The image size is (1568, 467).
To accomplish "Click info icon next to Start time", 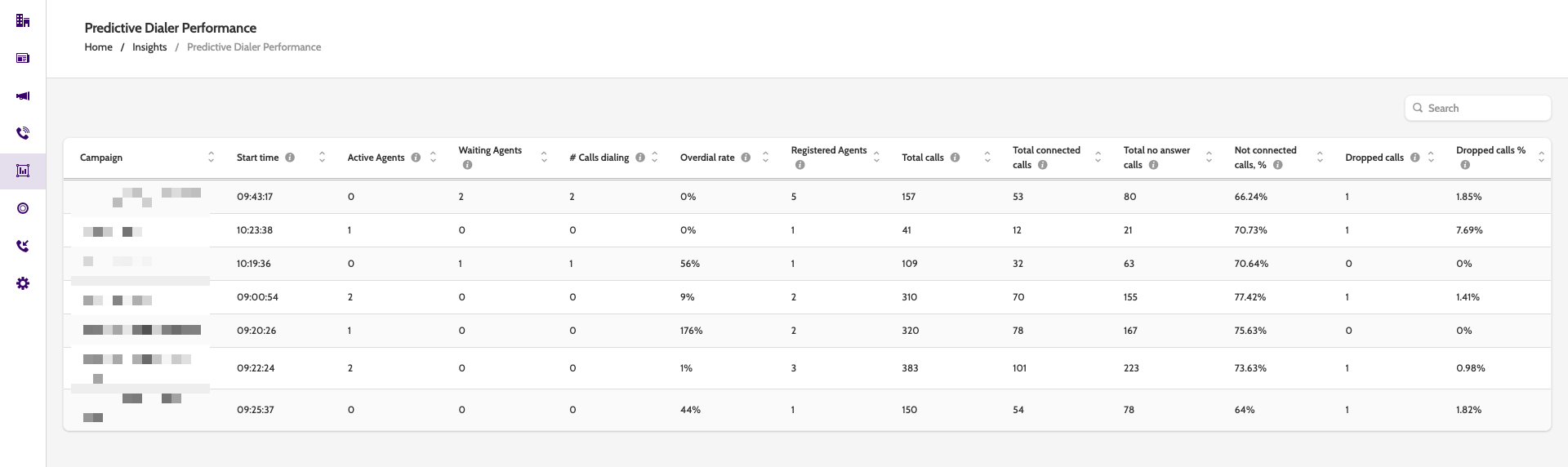I will 290,158.
